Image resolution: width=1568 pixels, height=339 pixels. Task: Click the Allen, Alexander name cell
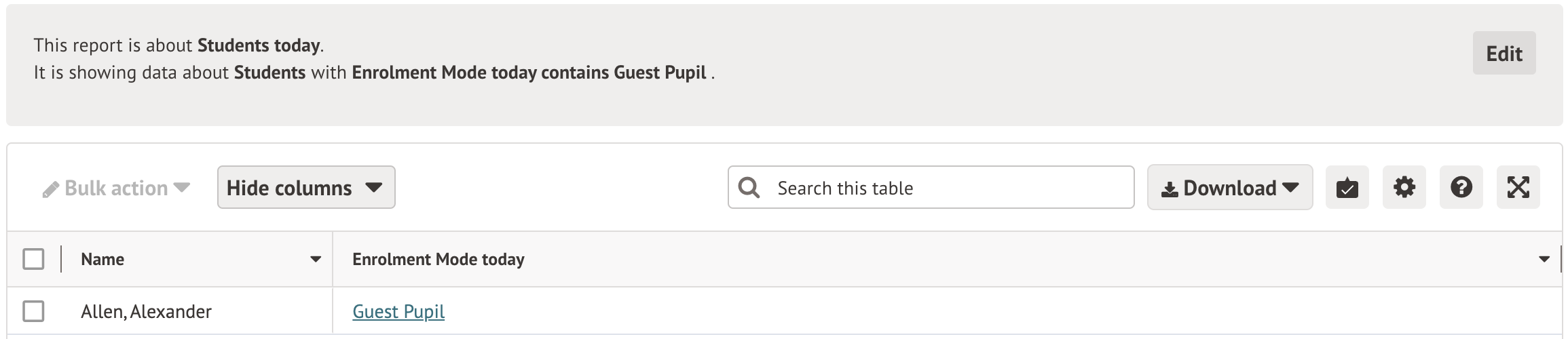[146, 311]
